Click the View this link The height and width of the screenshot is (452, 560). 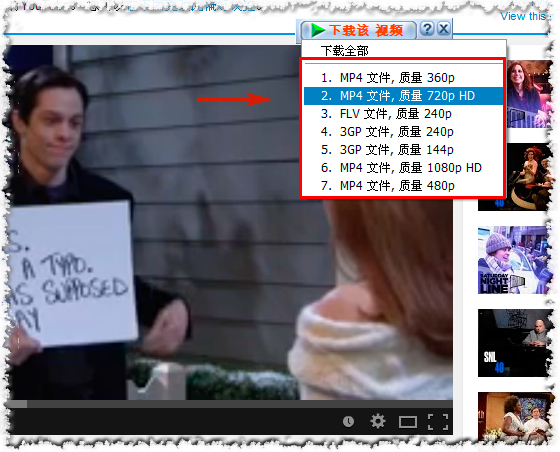point(524,16)
